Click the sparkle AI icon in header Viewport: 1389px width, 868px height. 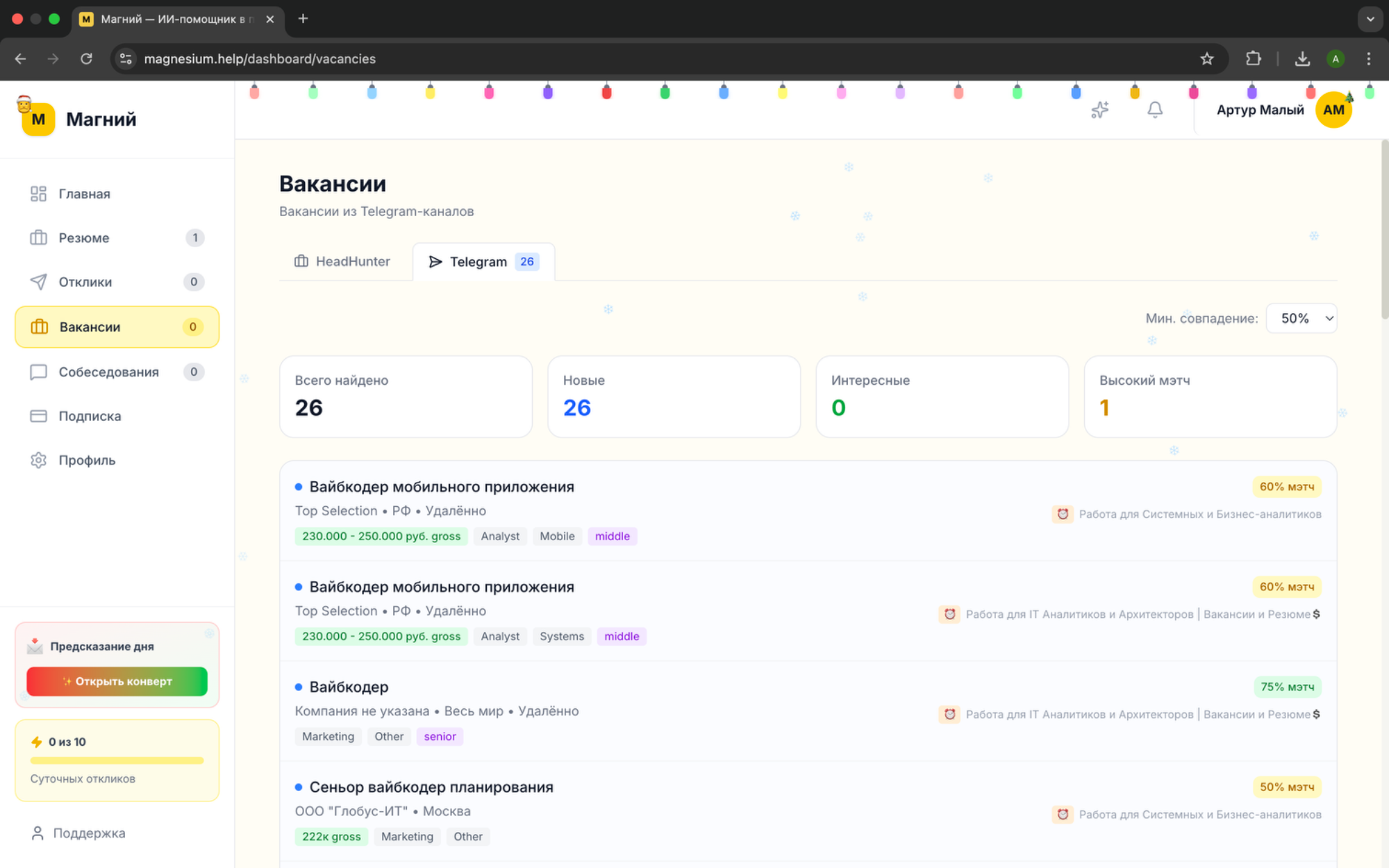click(x=1099, y=110)
